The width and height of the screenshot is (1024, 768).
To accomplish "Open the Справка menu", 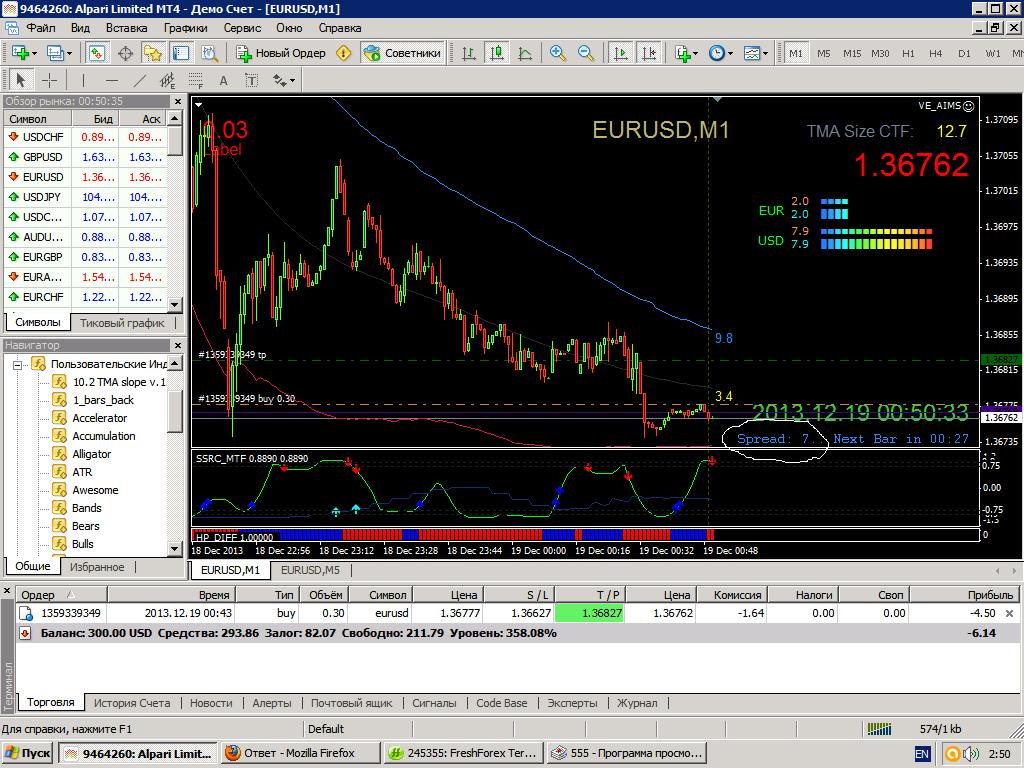I will pos(340,28).
